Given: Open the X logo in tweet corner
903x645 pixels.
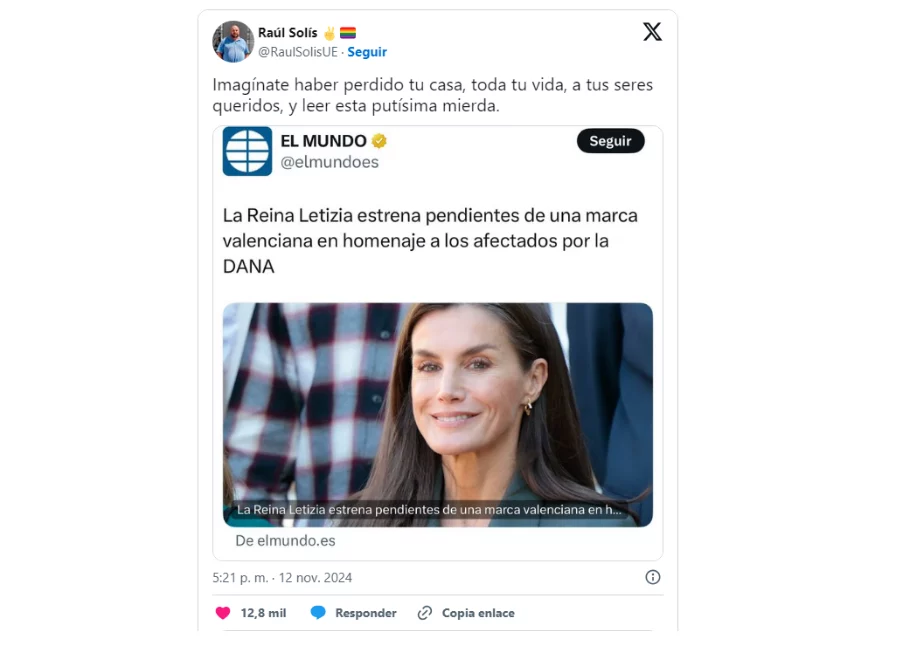Looking at the screenshot, I should [652, 32].
